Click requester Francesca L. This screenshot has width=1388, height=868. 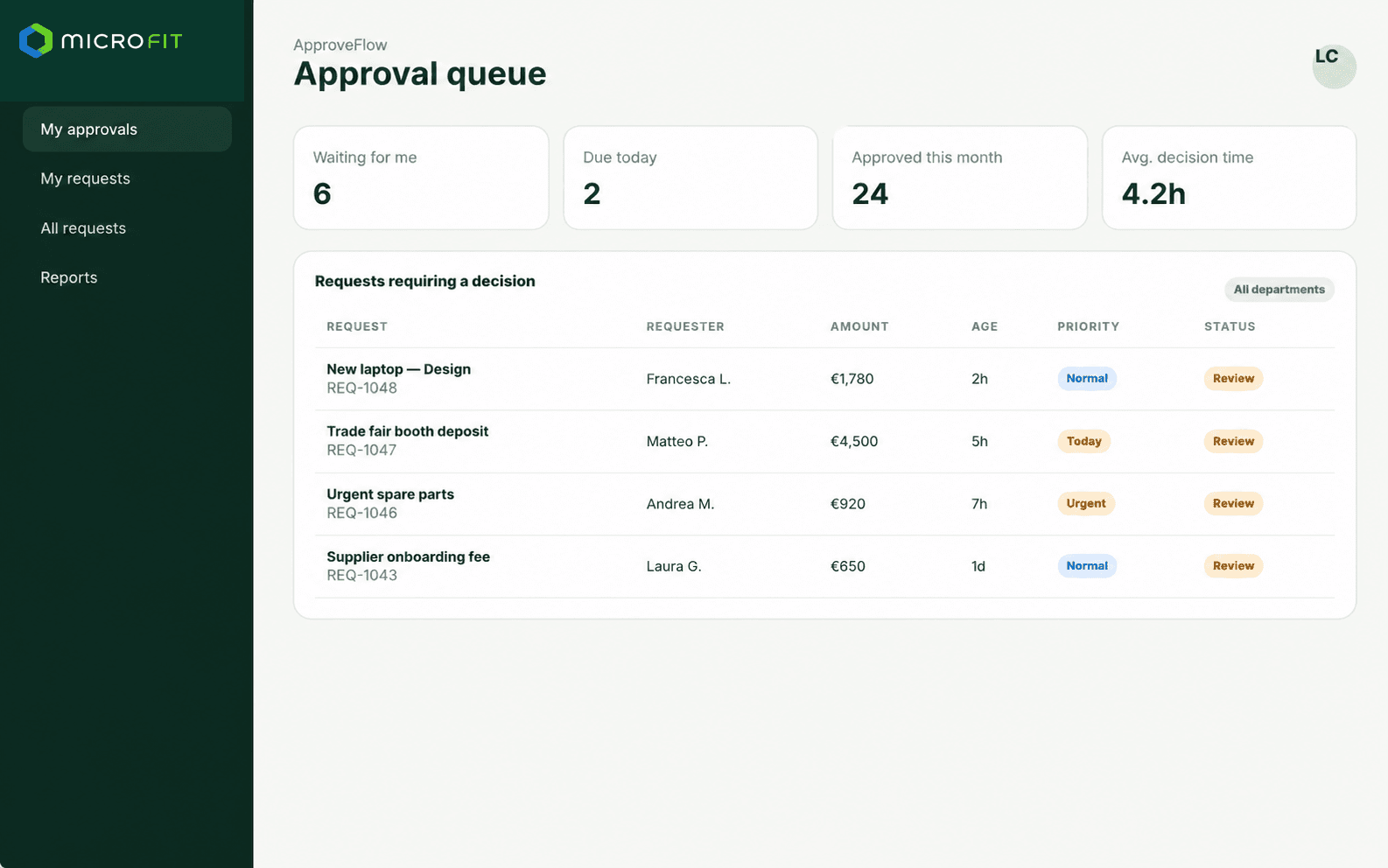(x=689, y=379)
